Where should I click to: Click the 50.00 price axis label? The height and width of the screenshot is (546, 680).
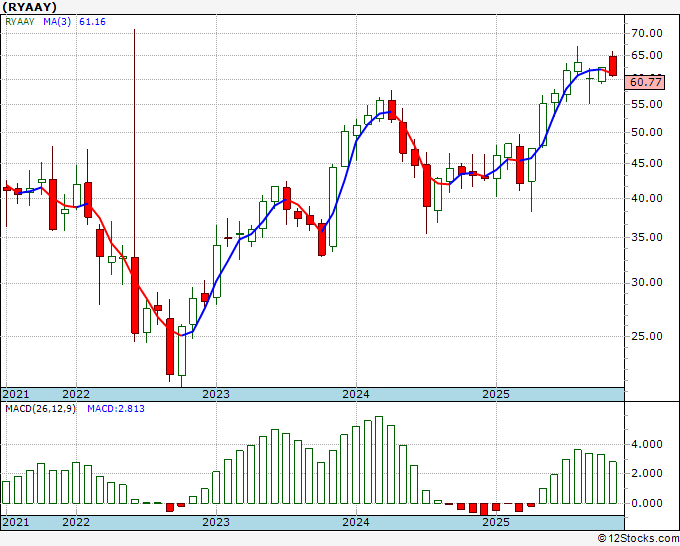coord(647,132)
